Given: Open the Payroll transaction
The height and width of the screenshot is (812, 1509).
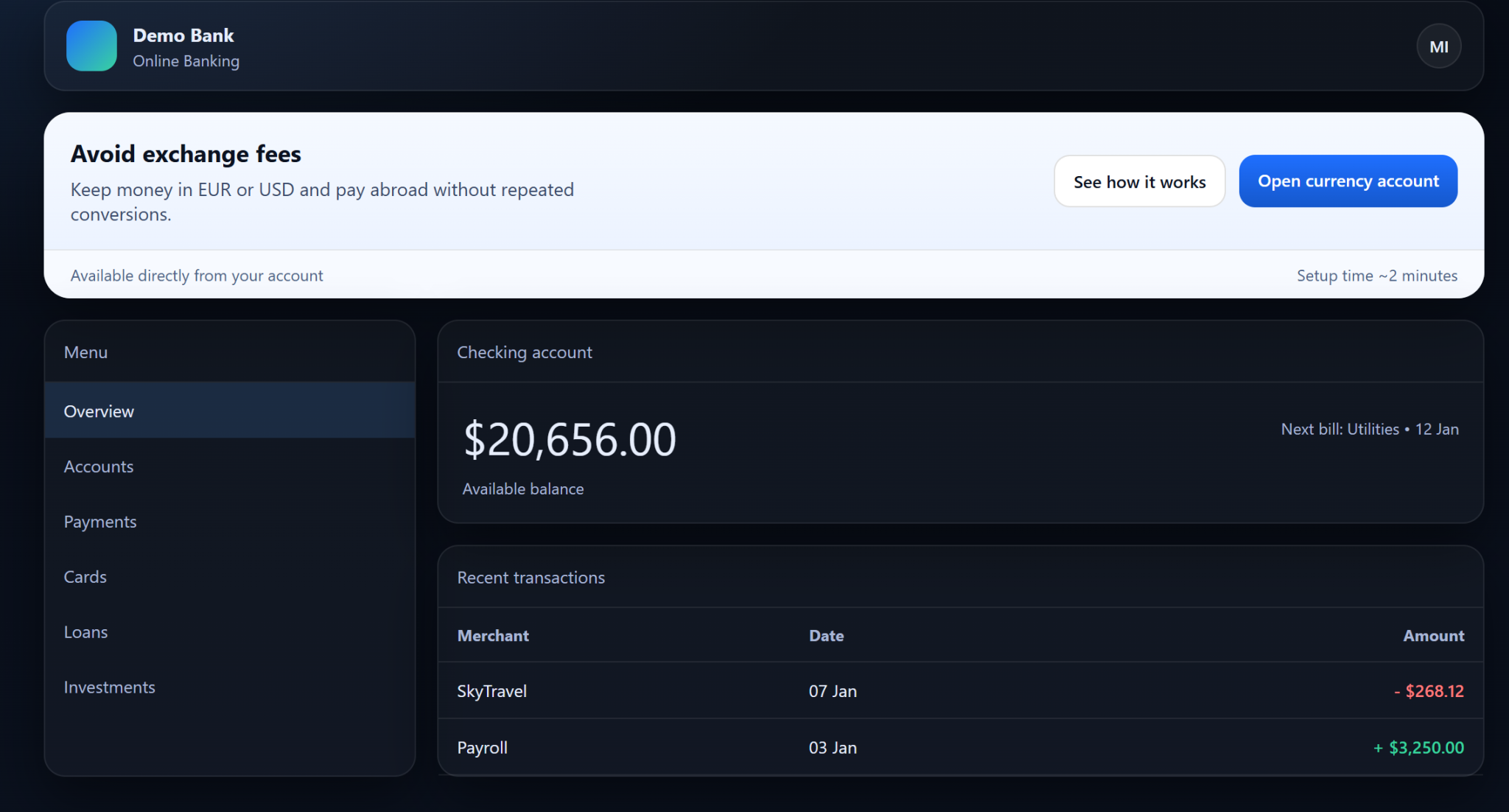Looking at the screenshot, I should tap(482, 747).
